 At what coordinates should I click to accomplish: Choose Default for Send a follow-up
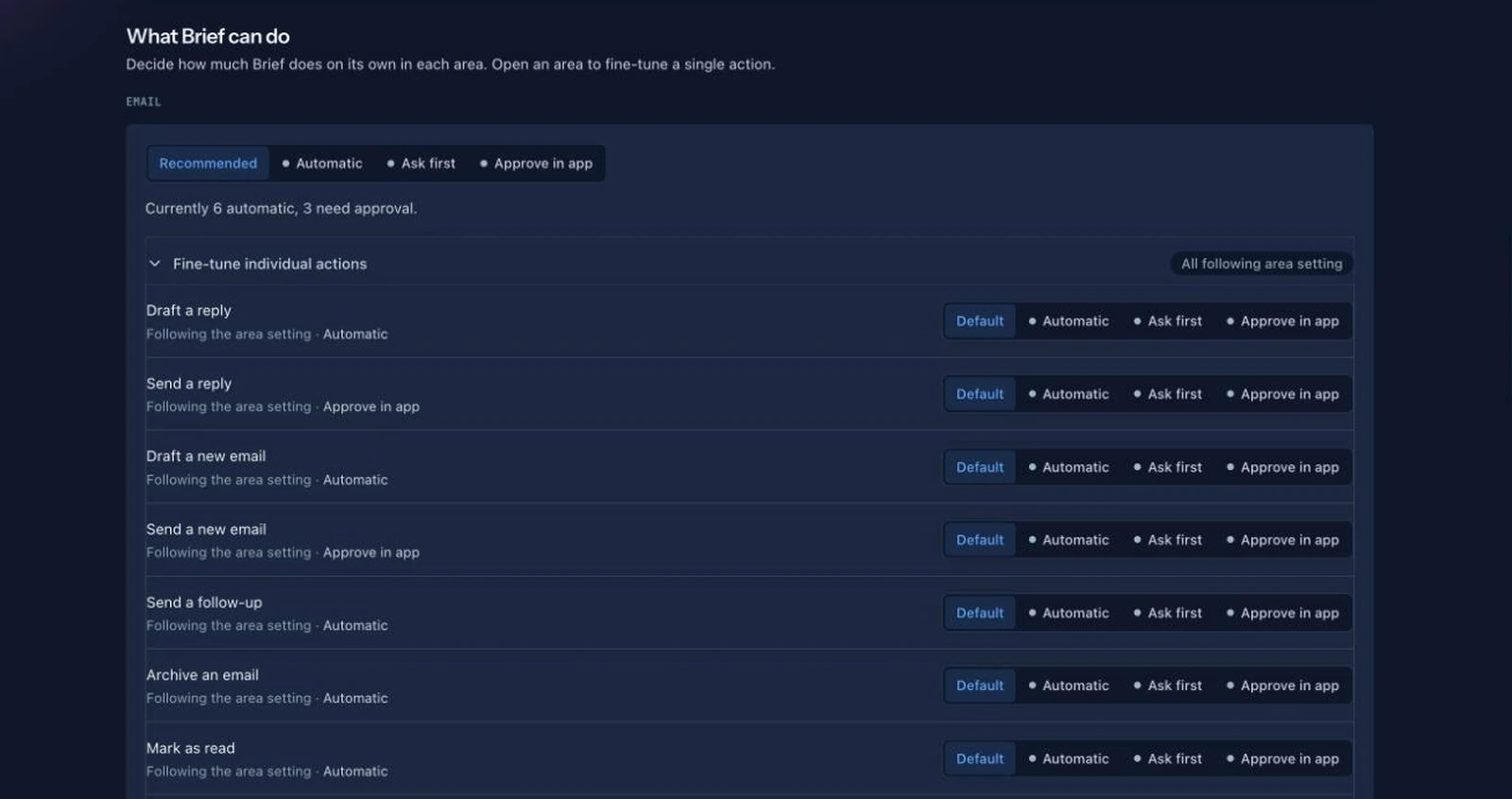click(x=980, y=613)
